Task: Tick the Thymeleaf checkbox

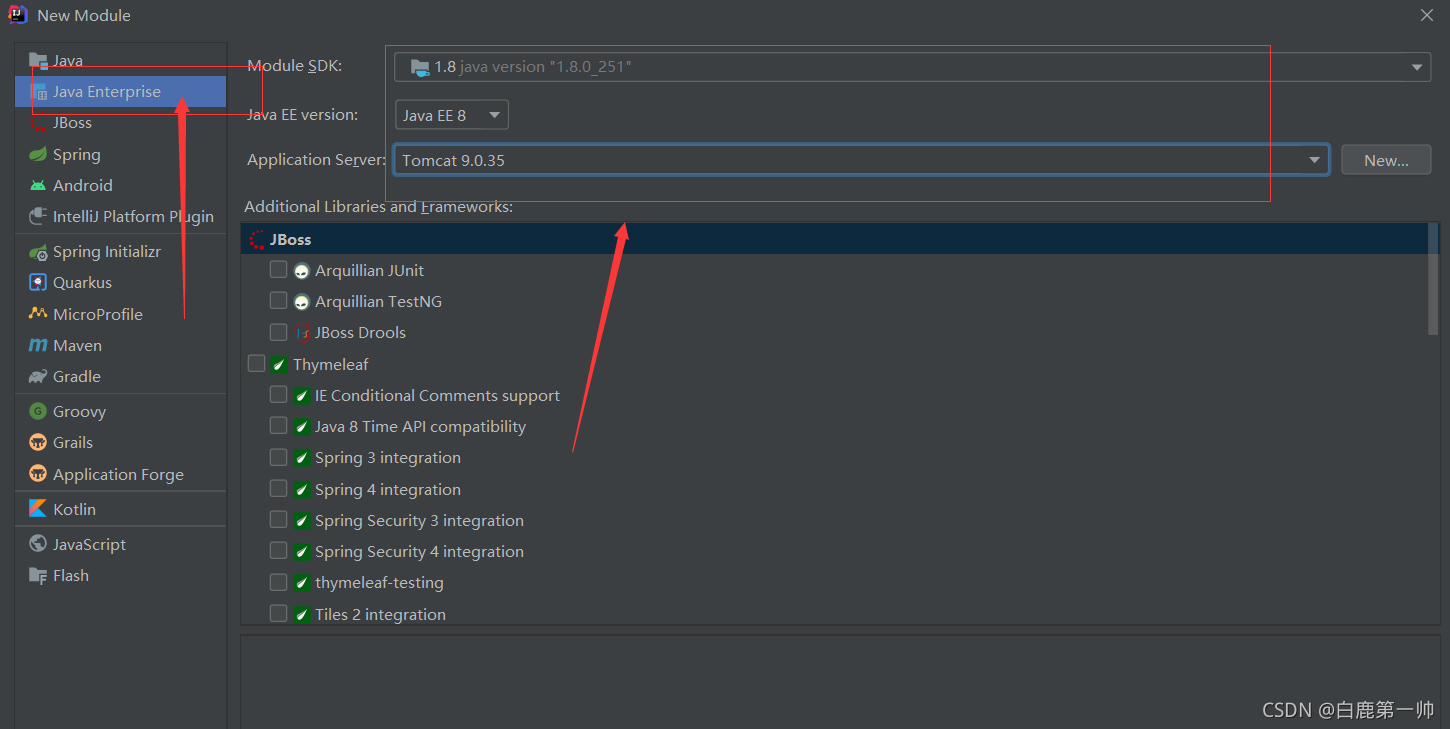Action: click(x=257, y=364)
